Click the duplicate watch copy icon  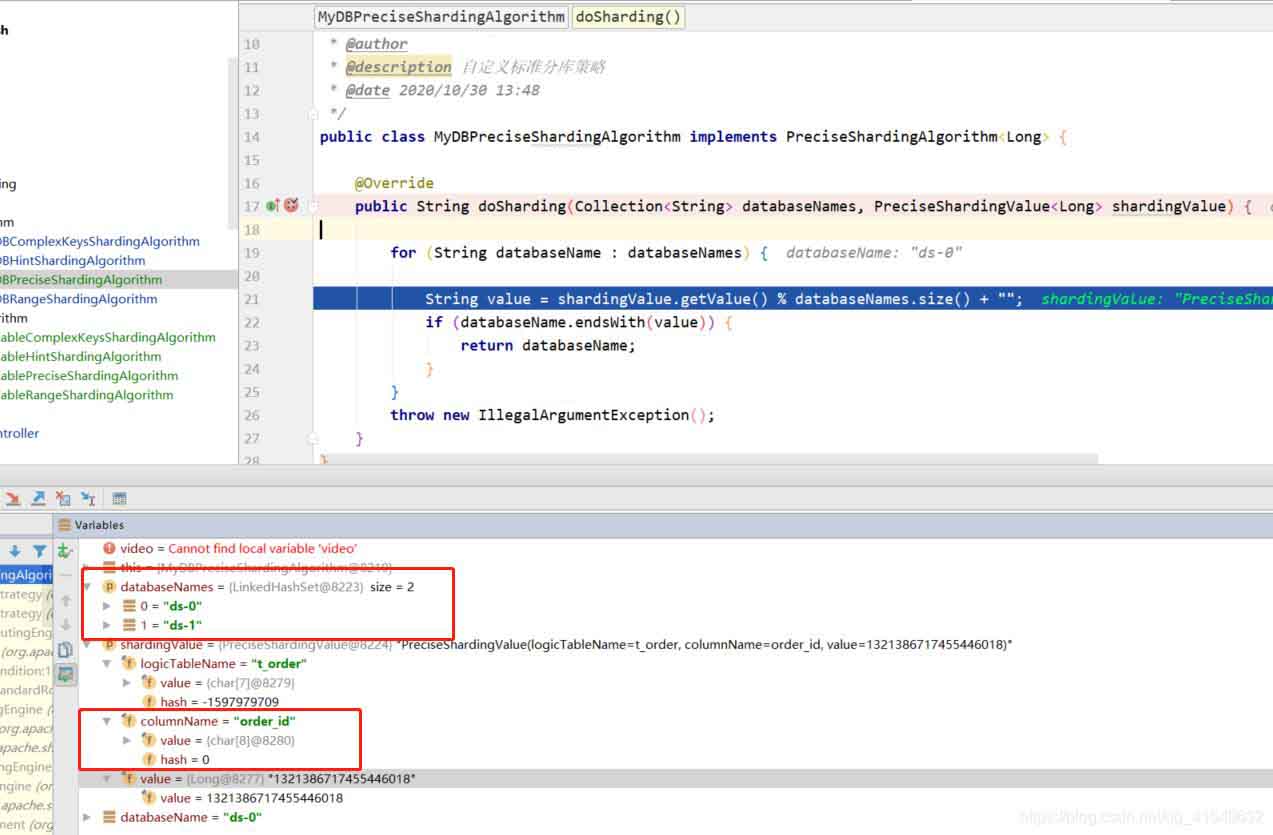[65, 649]
